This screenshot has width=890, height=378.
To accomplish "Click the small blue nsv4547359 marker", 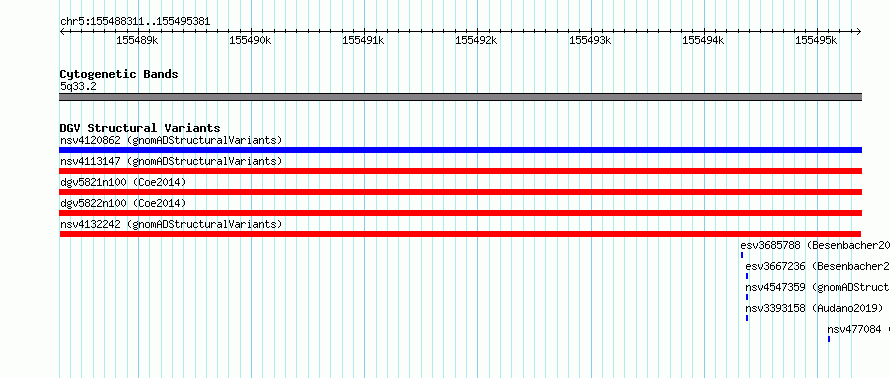I will 747,297.
